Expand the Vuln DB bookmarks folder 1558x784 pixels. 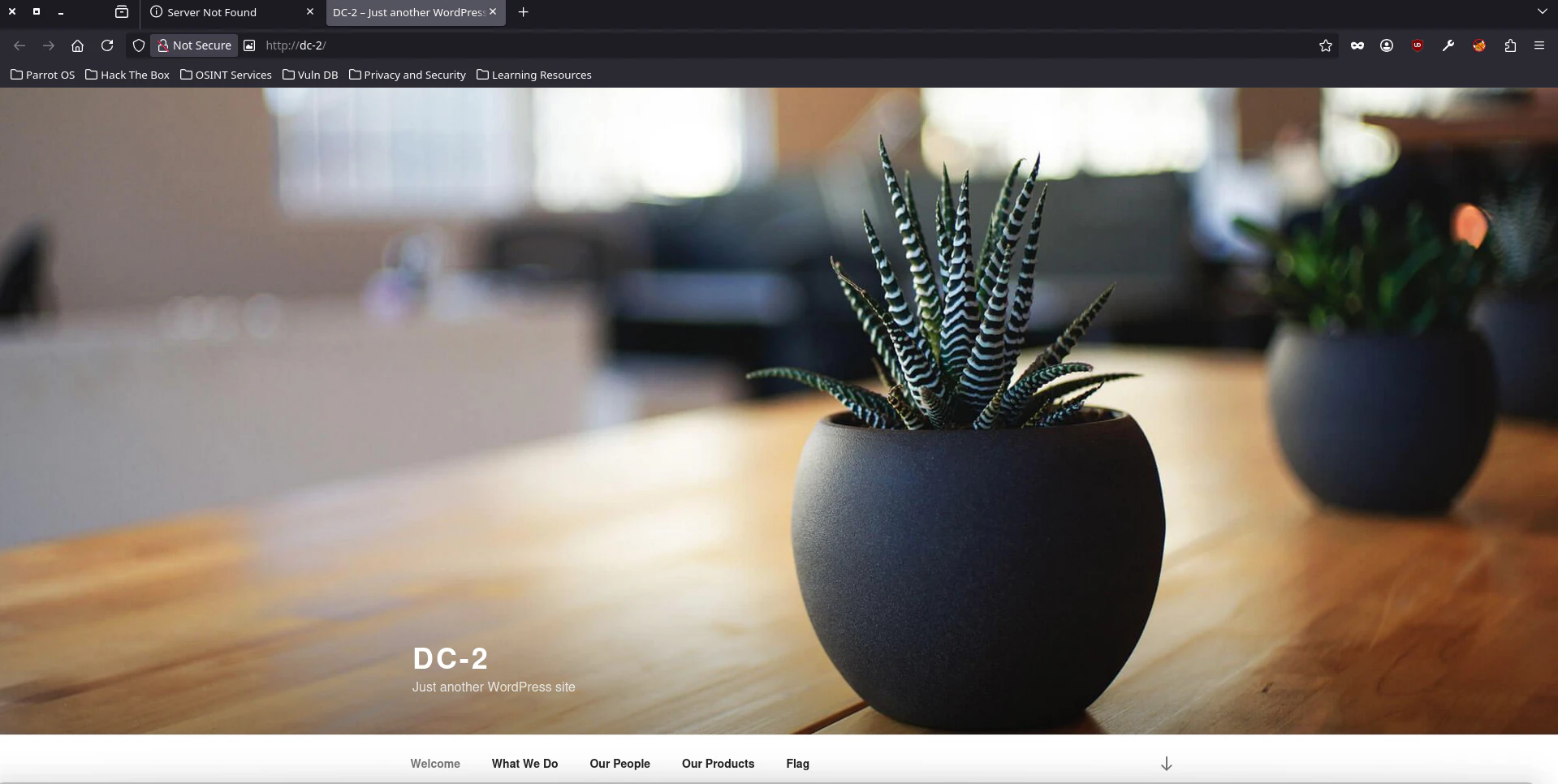coord(310,75)
